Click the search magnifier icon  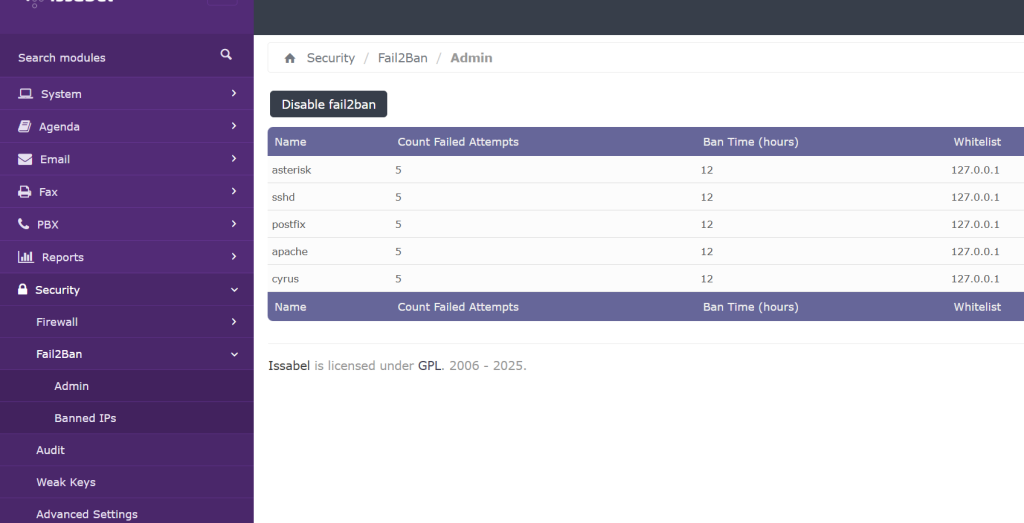[226, 54]
